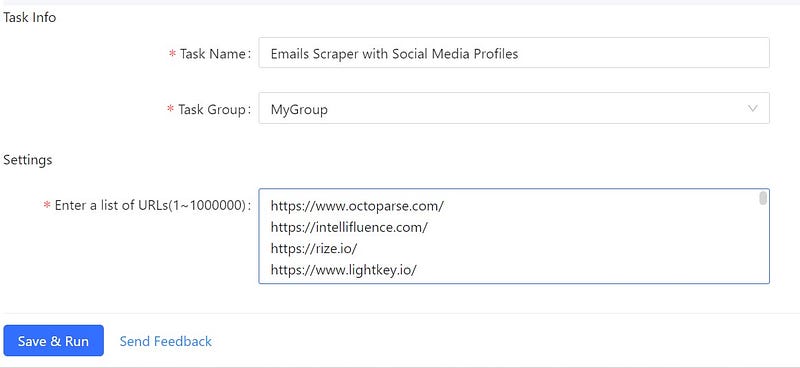Click the Settings section heading
The height and width of the screenshot is (368, 800).
click(x=28, y=160)
